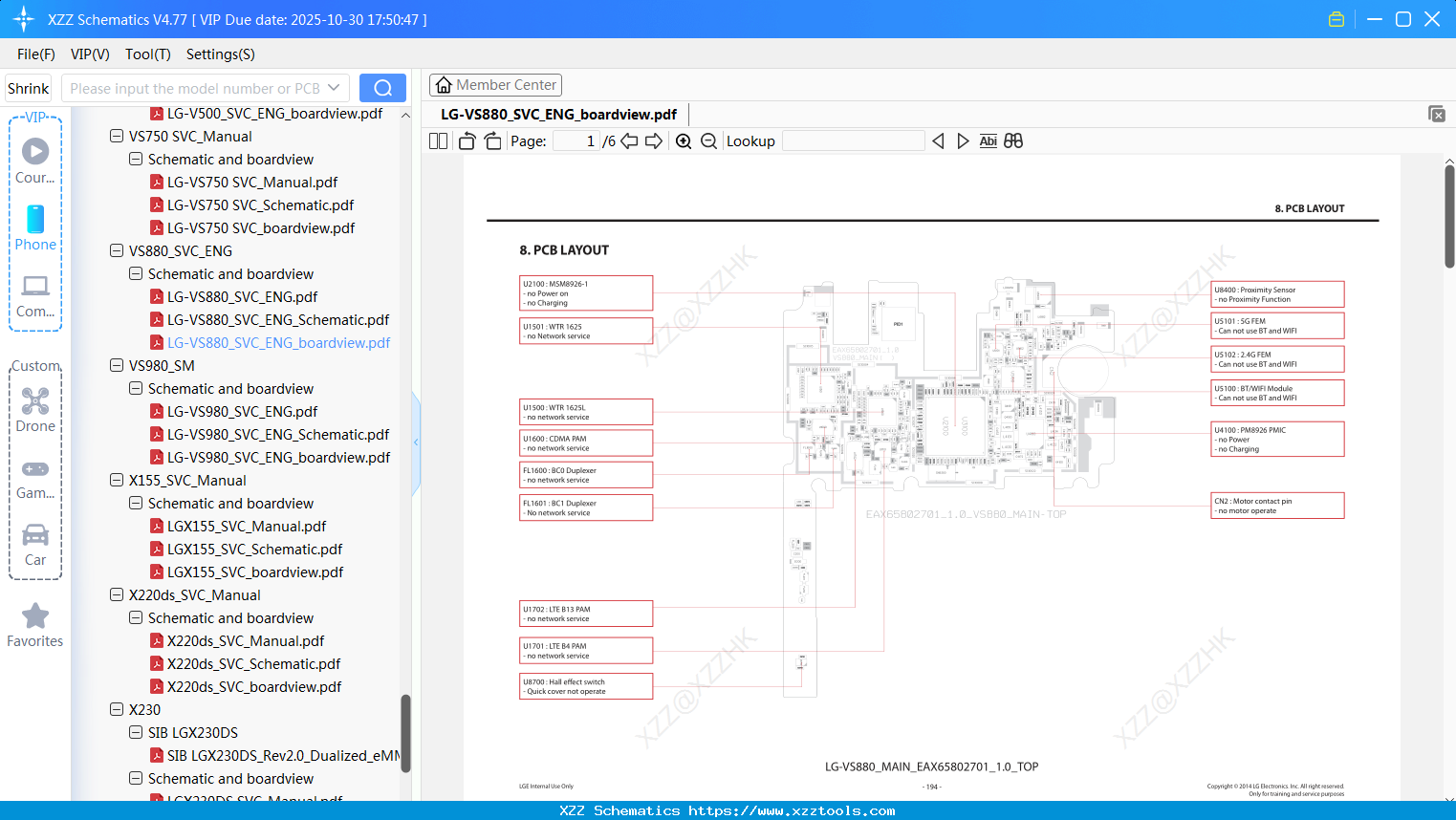This screenshot has width=1456, height=820.
Task: Open the Member Center
Action: click(495, 84)
